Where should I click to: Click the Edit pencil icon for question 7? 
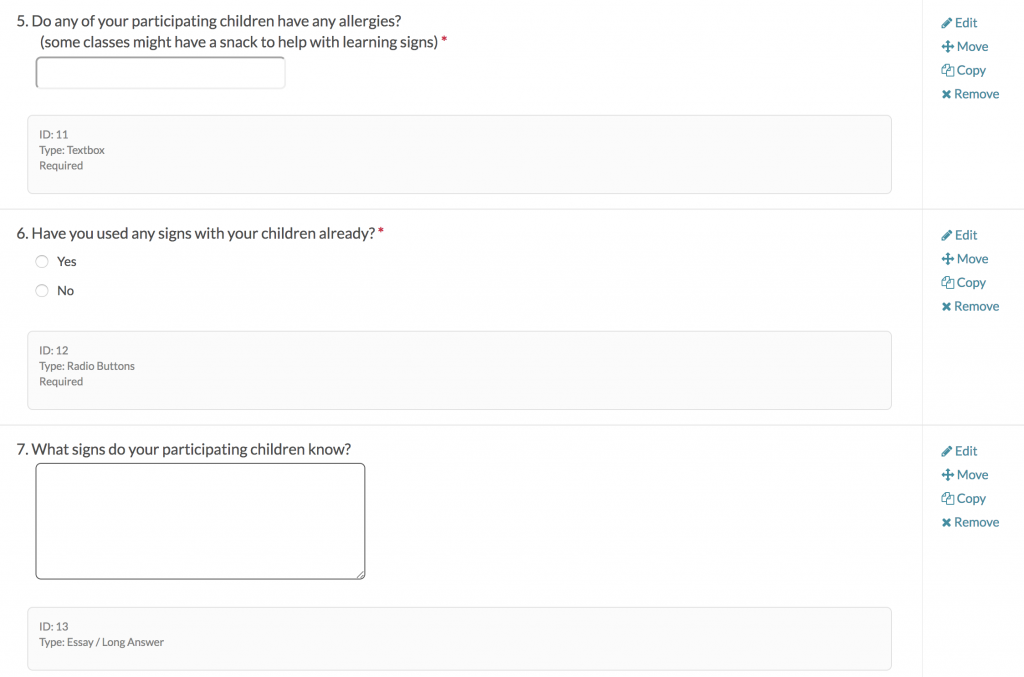coord(947,452)
